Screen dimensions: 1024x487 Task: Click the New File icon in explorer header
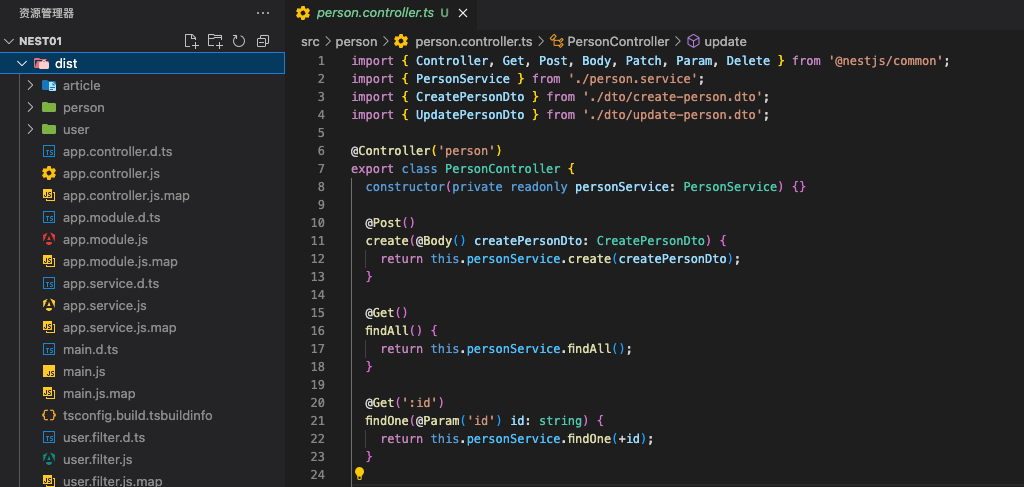click(x=191, y=41)
